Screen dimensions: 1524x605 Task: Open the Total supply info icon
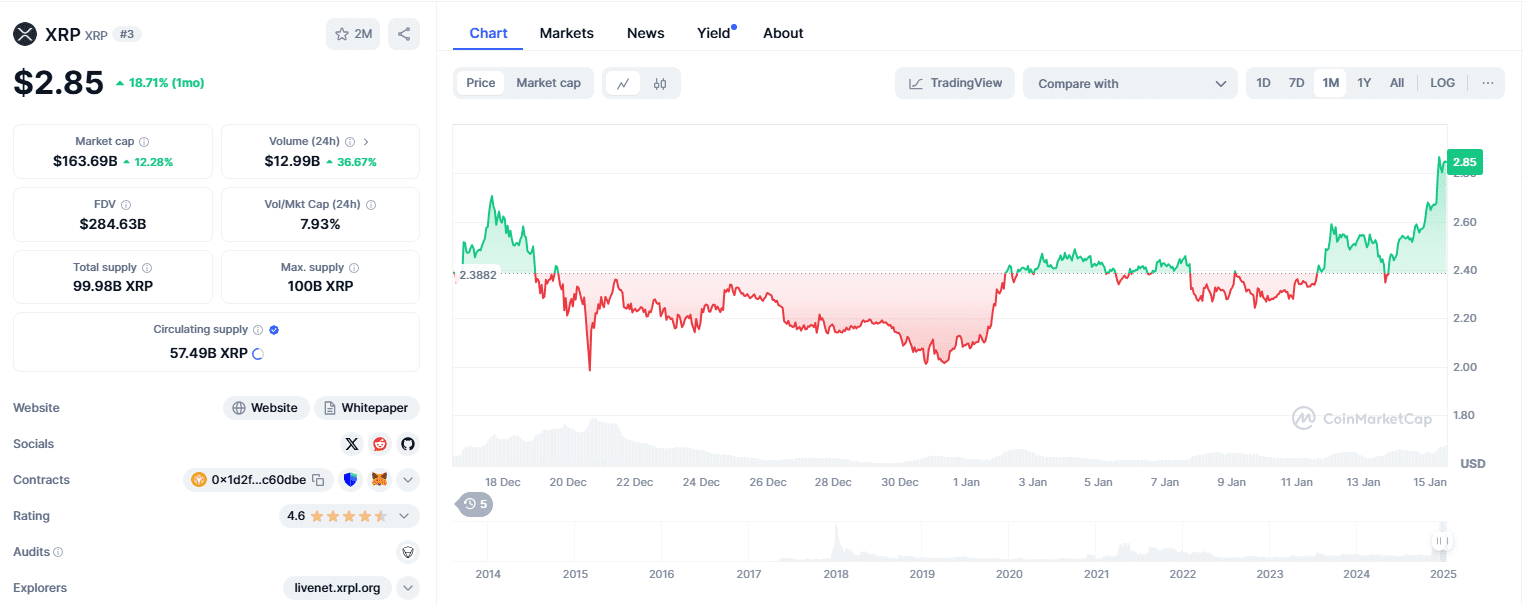(x=147, y=268)
